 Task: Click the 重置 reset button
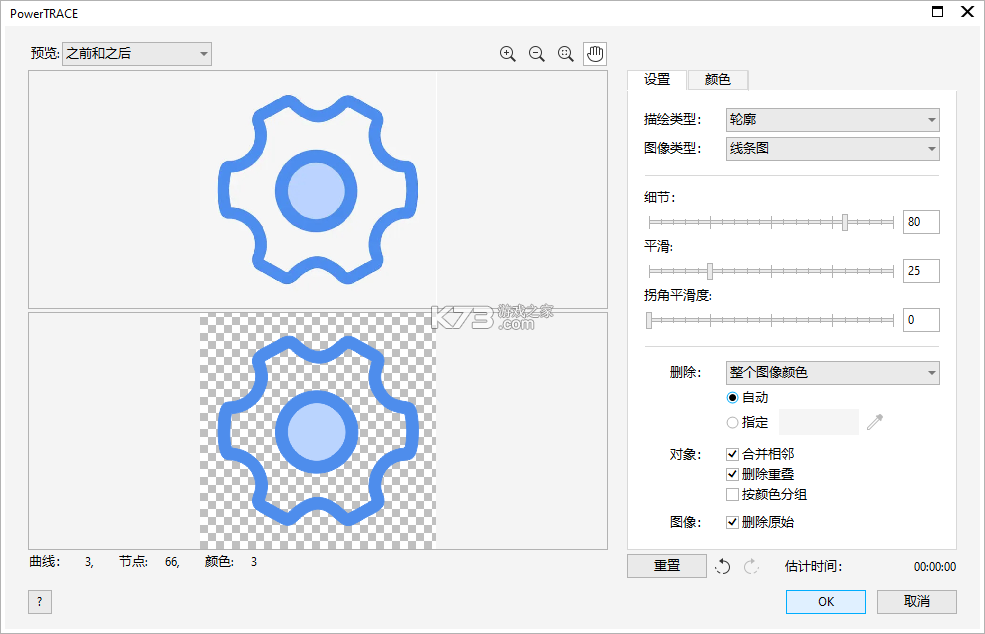pos(667,566)
